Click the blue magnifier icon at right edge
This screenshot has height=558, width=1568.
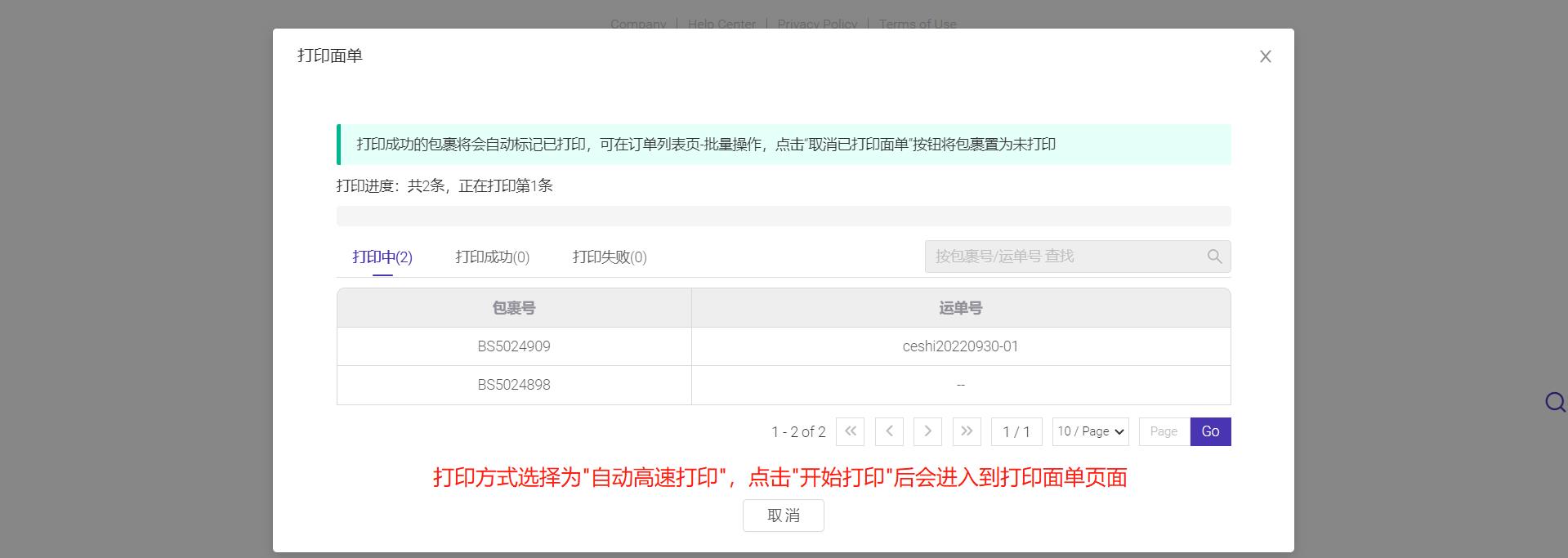tap(1554, 402)
